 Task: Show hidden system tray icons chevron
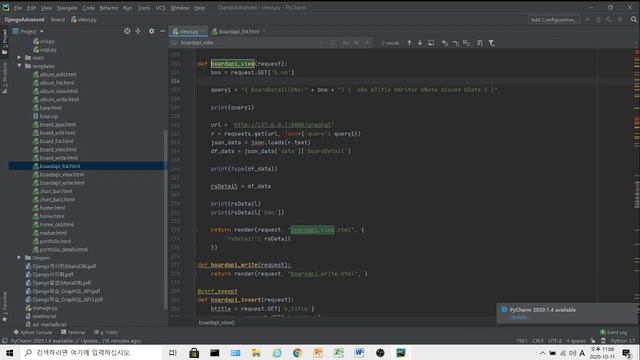(542, 353)
